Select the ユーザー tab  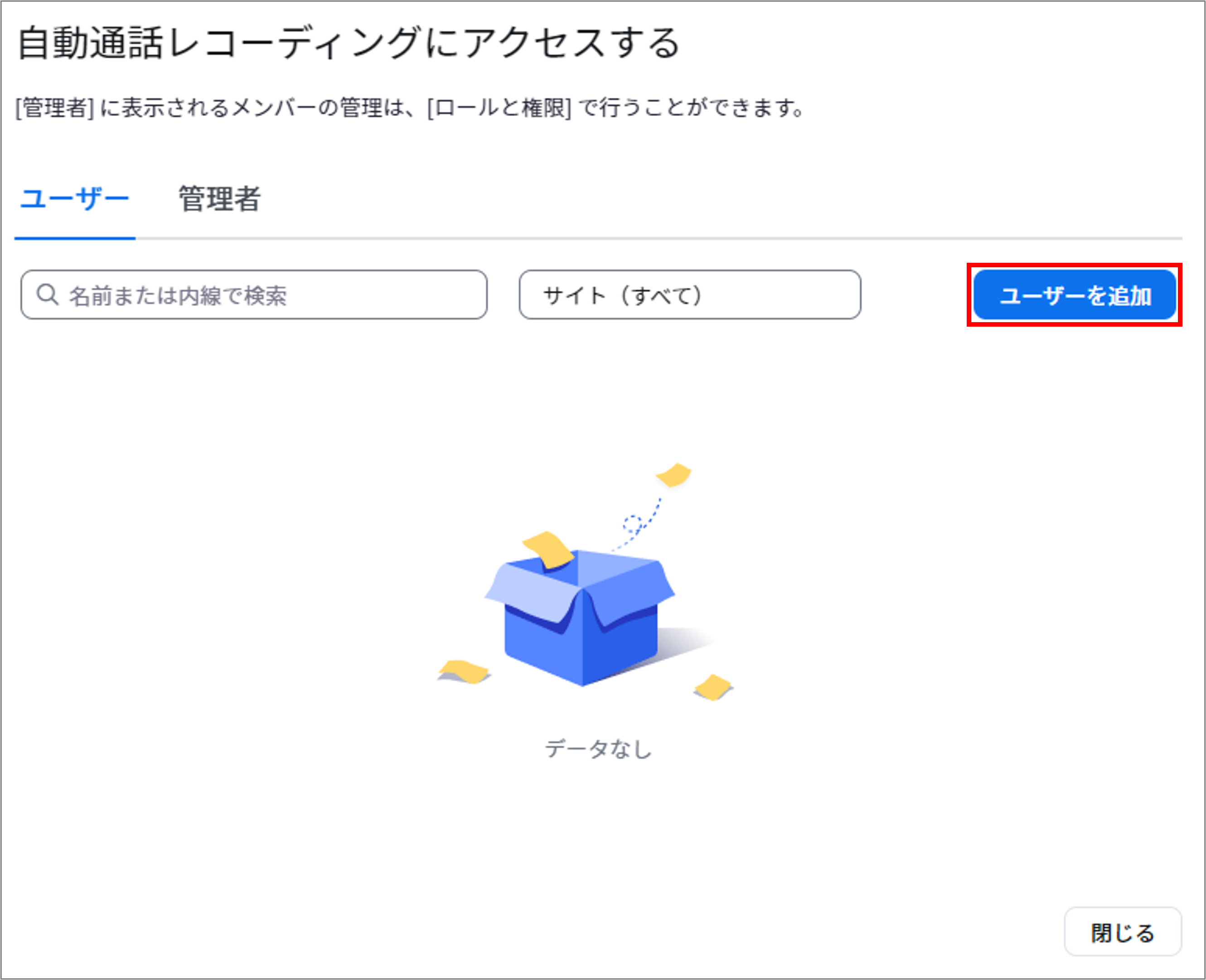74,199
